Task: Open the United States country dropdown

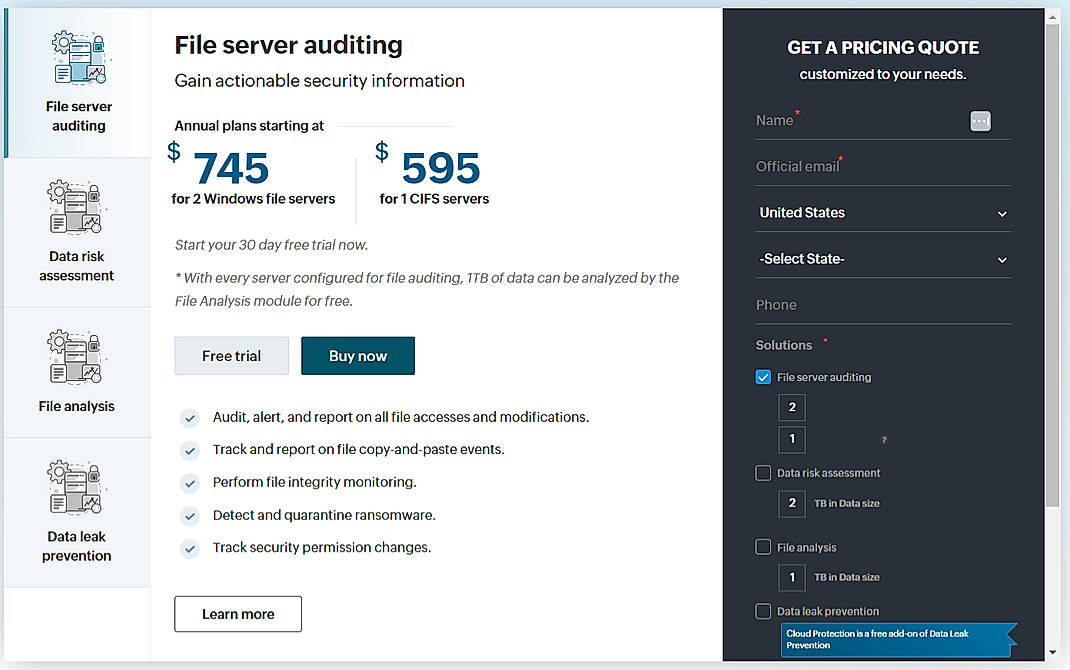Action: click(x=882, y=212)
